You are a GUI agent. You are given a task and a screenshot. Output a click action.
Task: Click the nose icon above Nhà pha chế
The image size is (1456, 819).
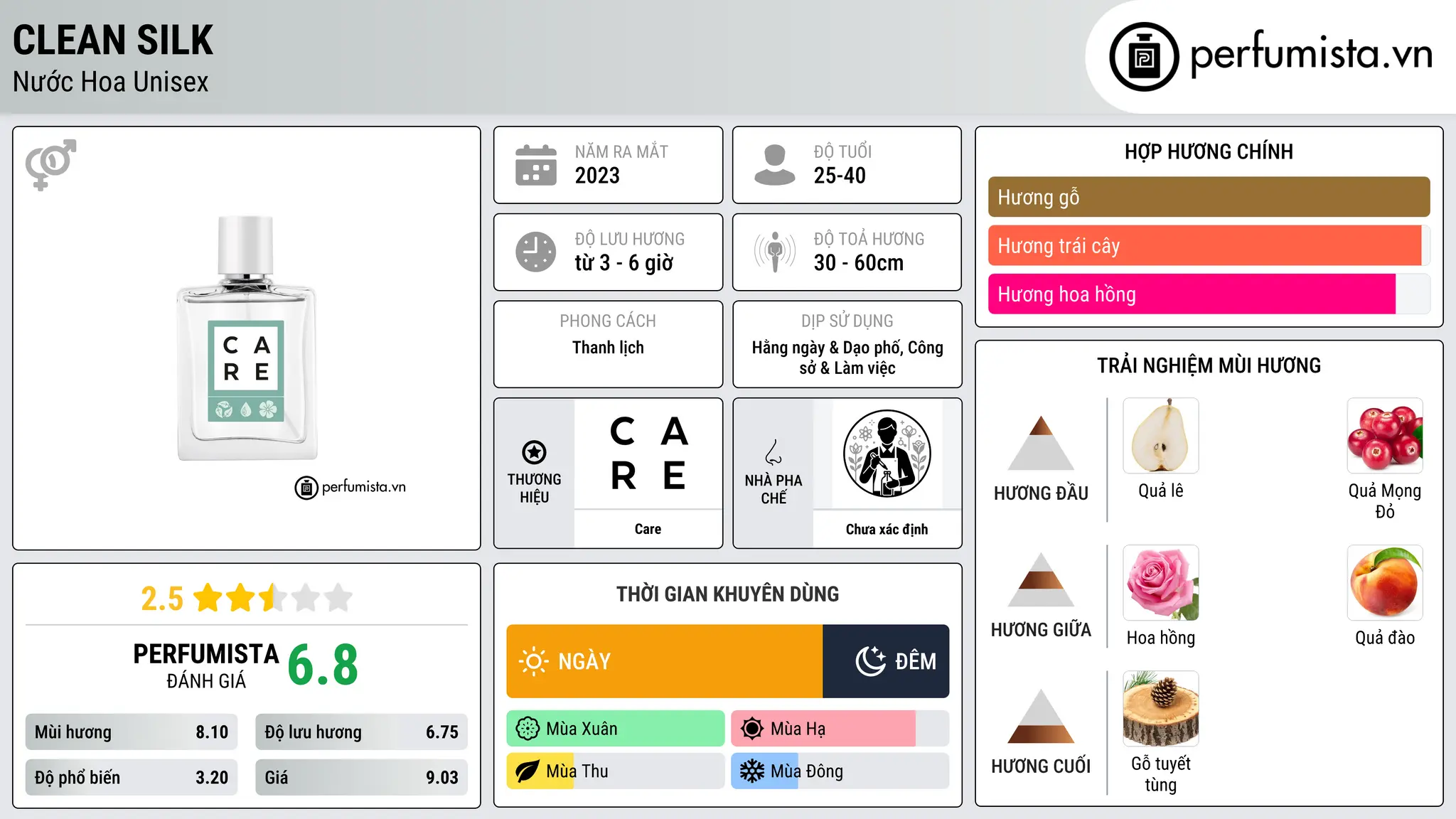[x=773, y=452]
